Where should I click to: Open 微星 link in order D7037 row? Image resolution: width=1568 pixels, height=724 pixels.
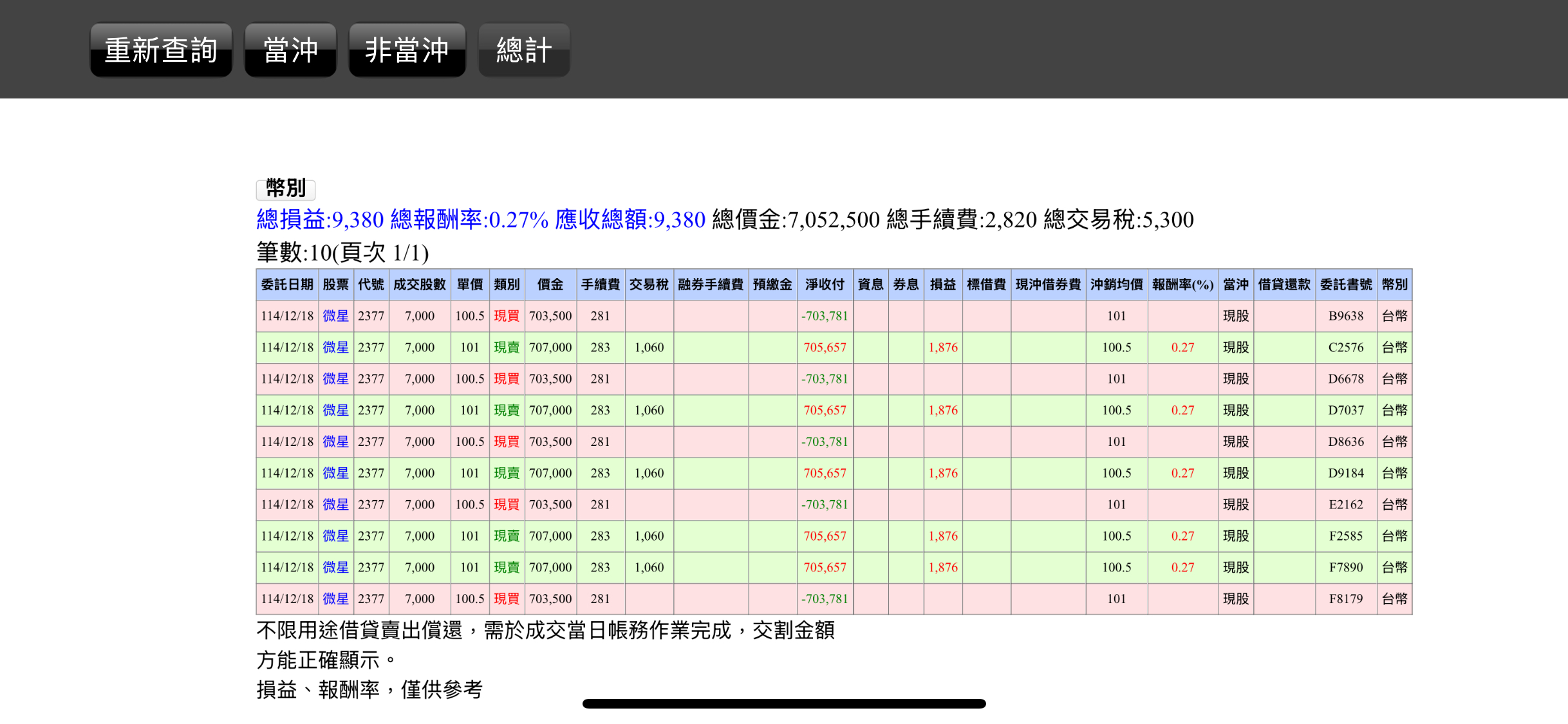pyautogui.click(x=335, y=410)
